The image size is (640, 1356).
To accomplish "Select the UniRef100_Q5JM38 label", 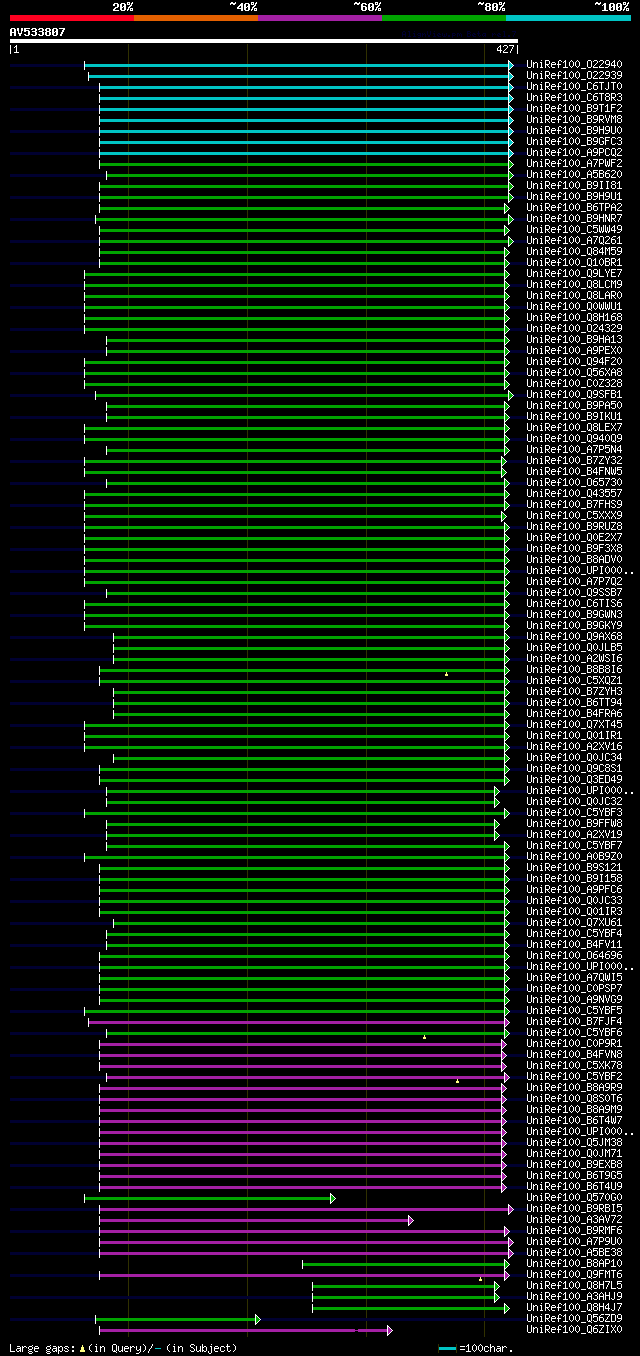I will [574, 1142].
